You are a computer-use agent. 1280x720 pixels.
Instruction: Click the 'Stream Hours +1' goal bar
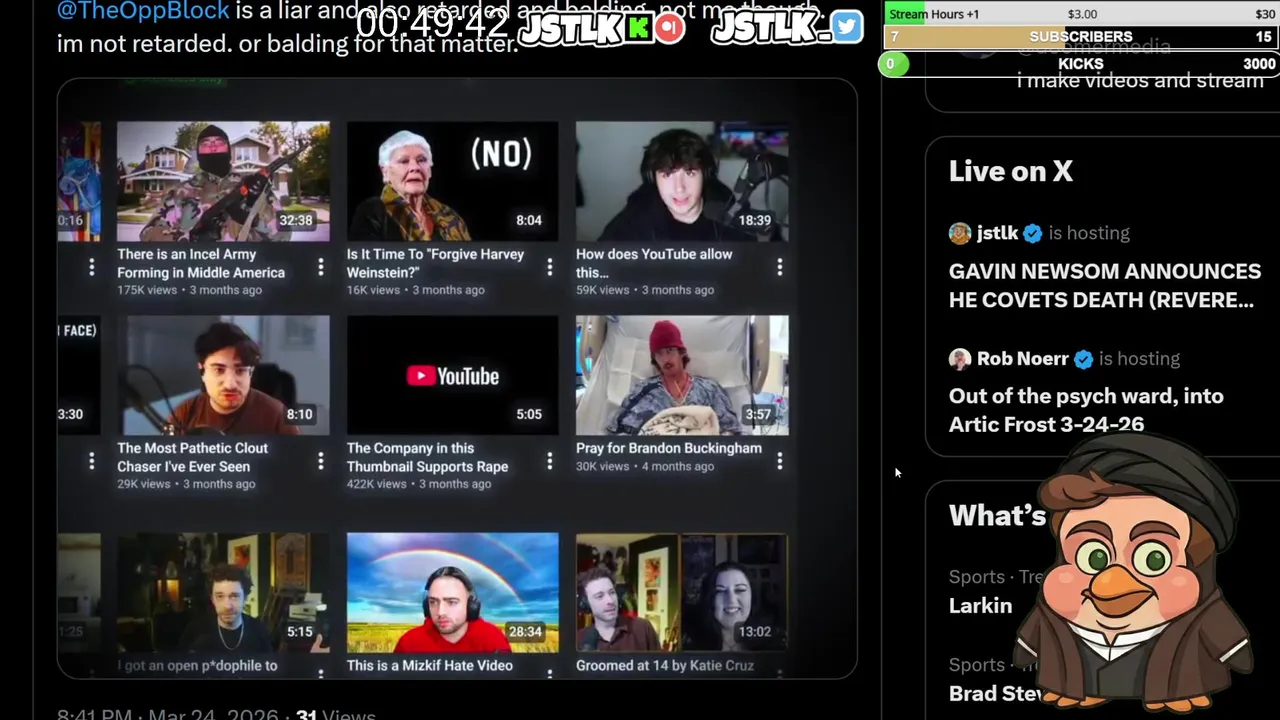coord(1081,13)
